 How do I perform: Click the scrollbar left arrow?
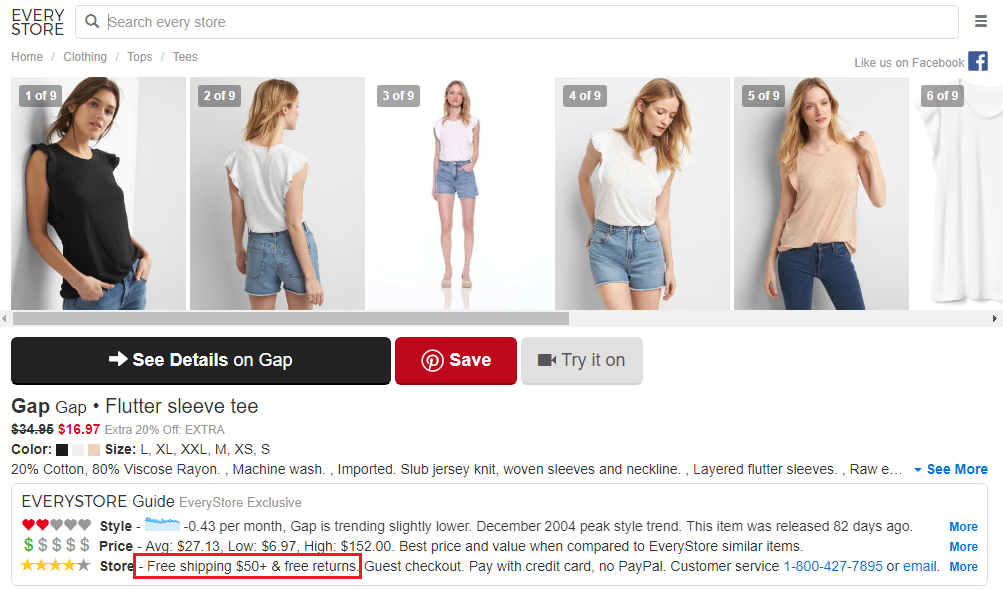click(4, 318)
